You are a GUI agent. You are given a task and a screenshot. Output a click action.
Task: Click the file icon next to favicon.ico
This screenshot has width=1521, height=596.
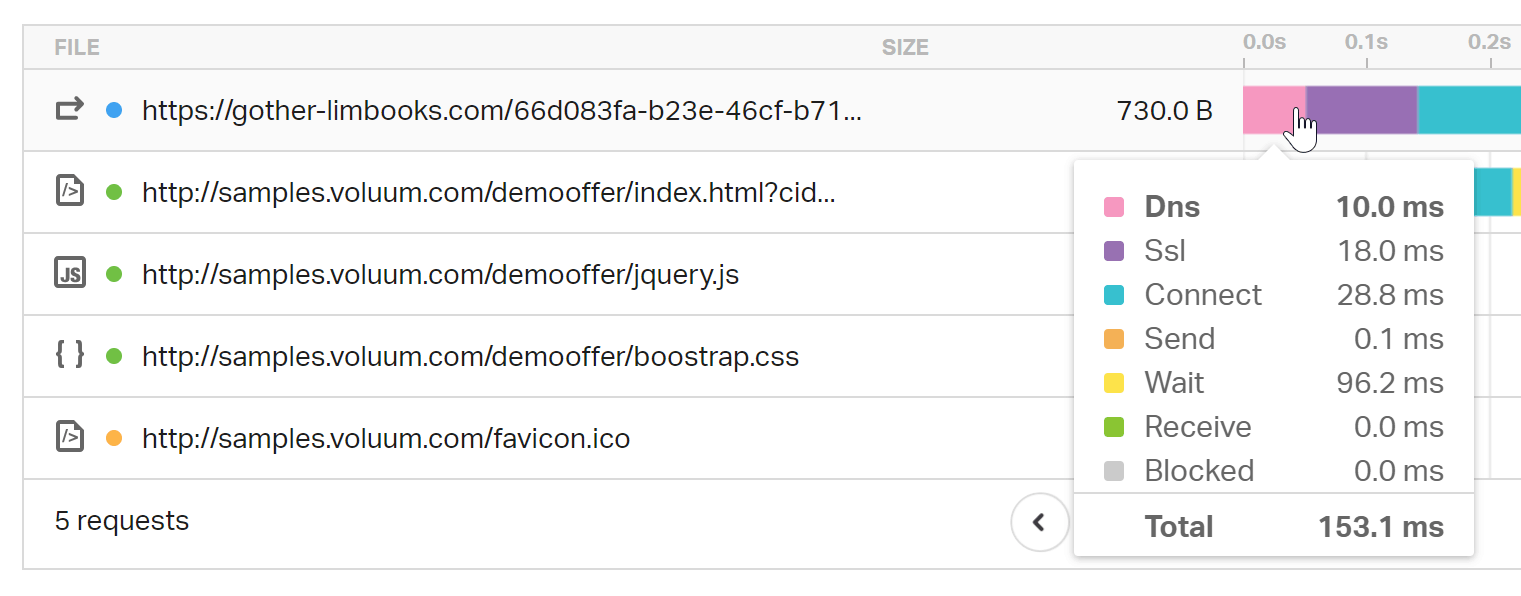(x=69, y=438)
